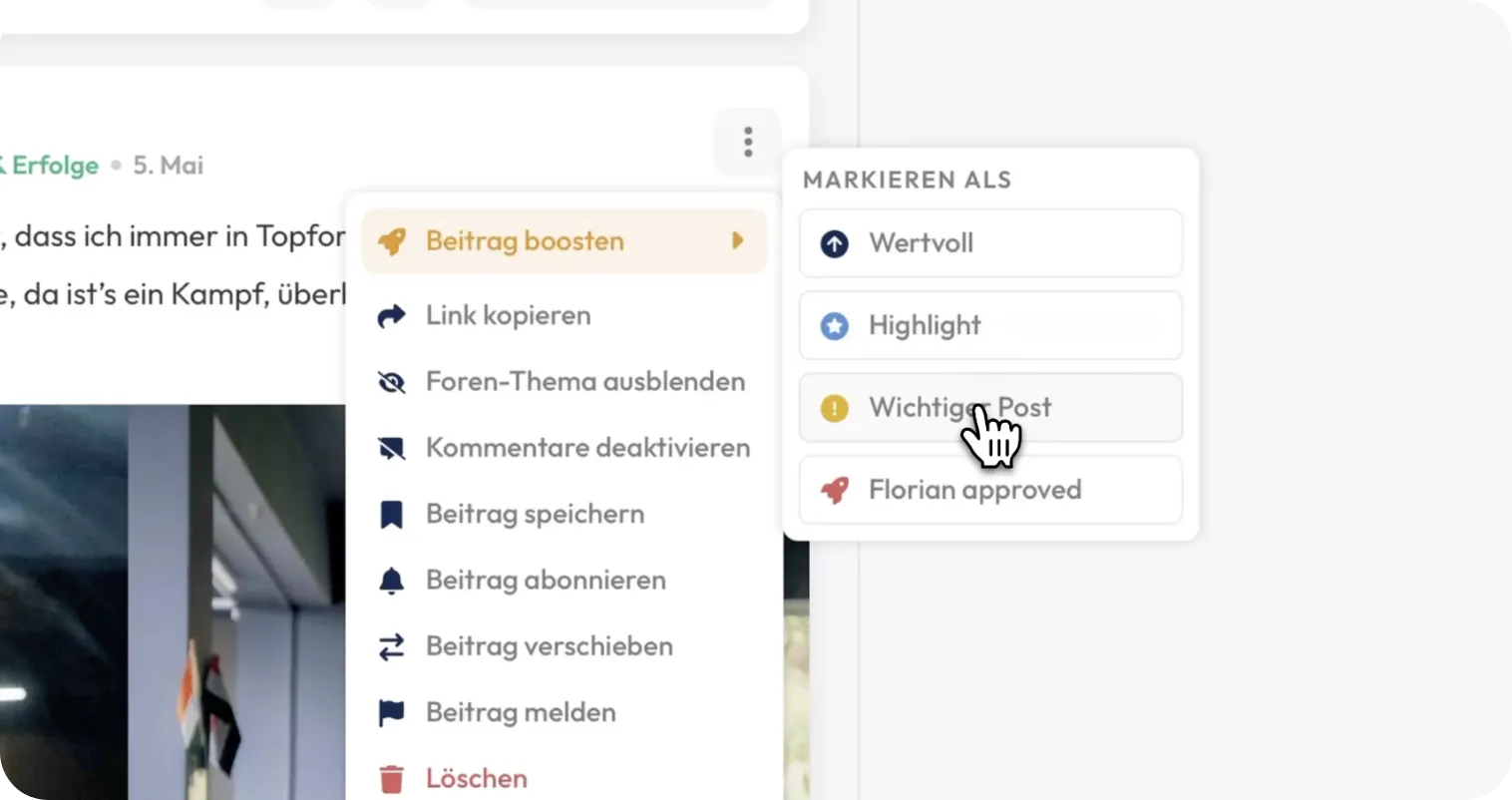
Task: Open the three-dot post options menu
Action: click(x=747, y=142)
